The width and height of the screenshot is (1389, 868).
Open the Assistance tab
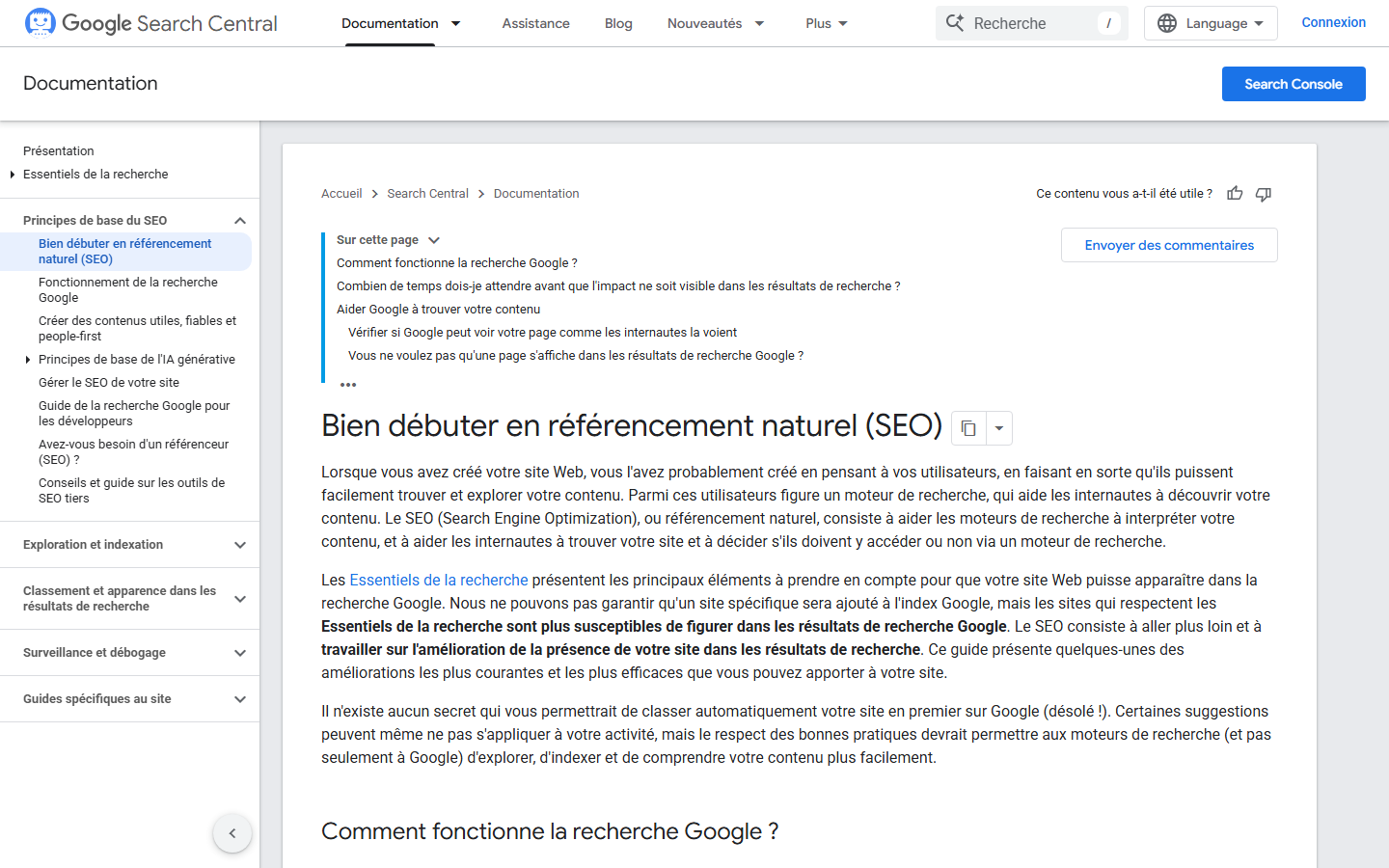click(x=535, y=23)
